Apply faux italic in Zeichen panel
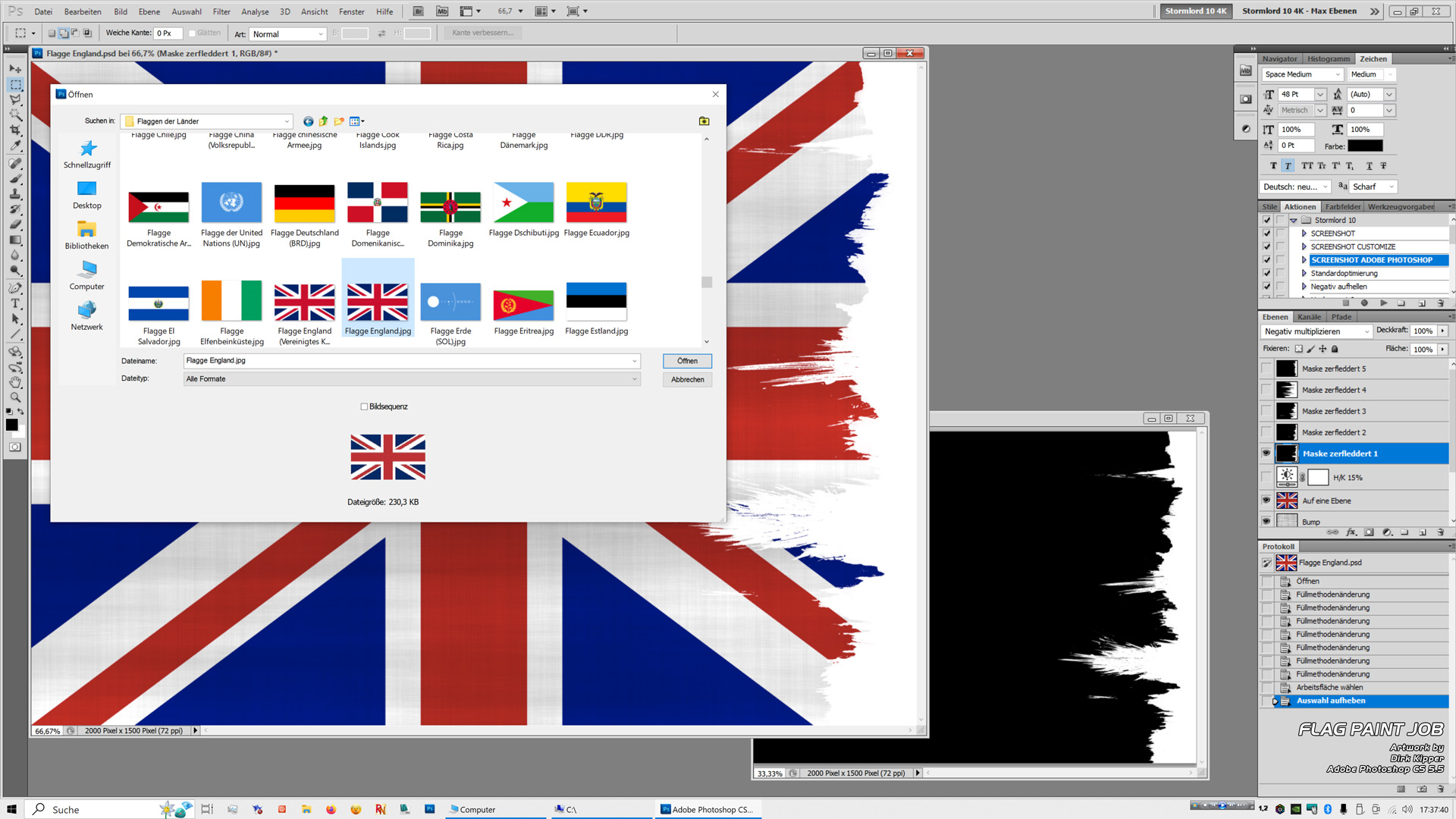Screen dimensions: 1456x819 pyautogui.click(x=1288, y=165)
